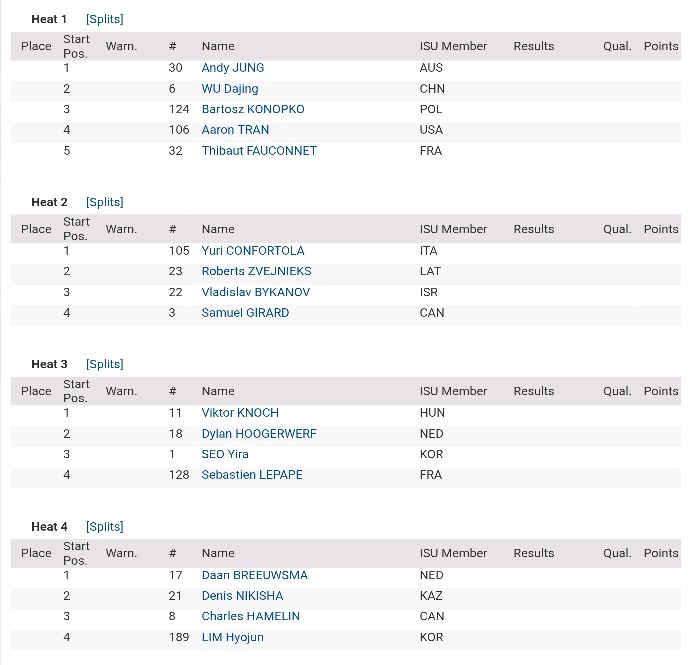Open the Heat 3 Splits link
Viewport: 698px width, 665px height.
(105, 364)
